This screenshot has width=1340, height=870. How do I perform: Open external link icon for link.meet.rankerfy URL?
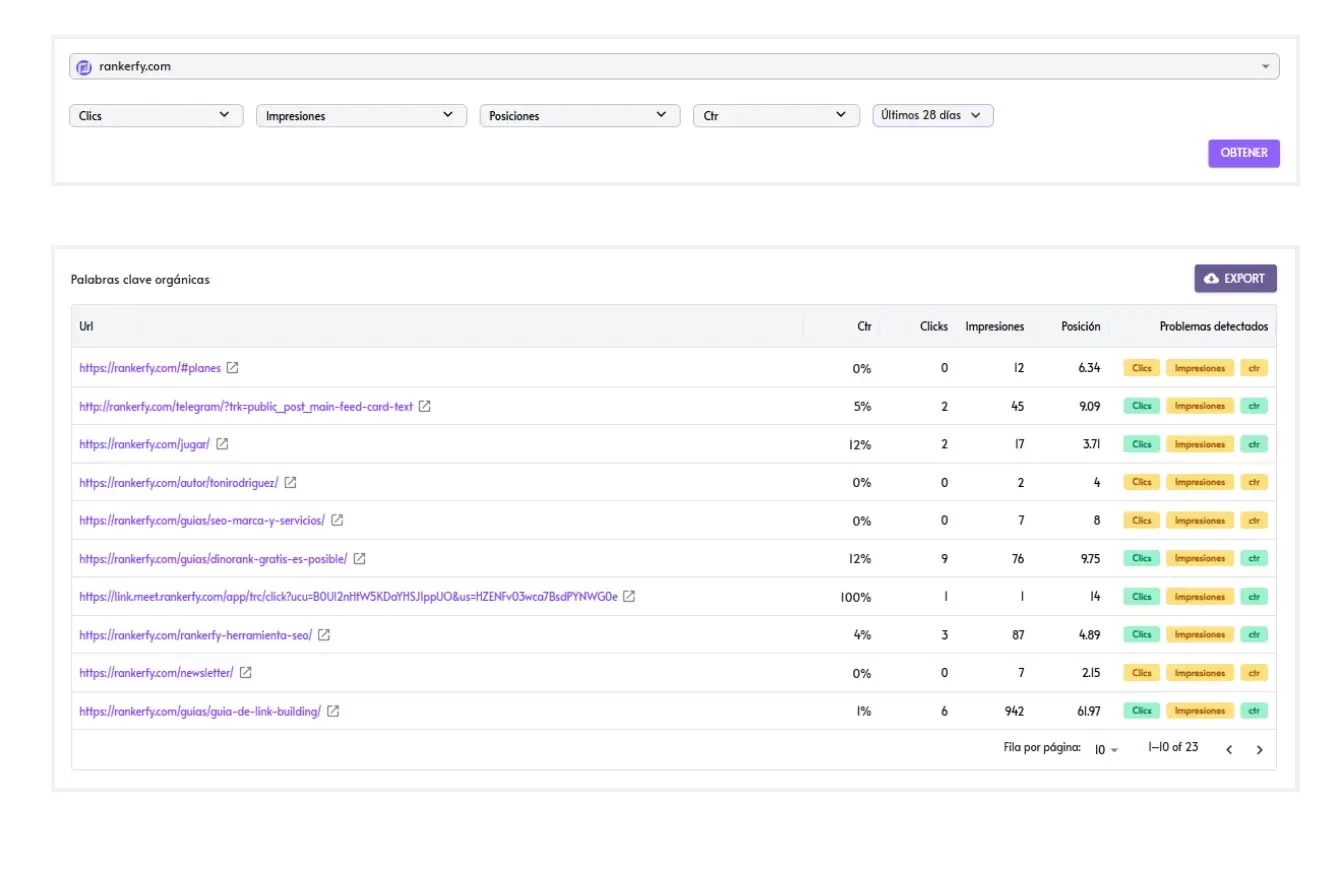point(629,596)
